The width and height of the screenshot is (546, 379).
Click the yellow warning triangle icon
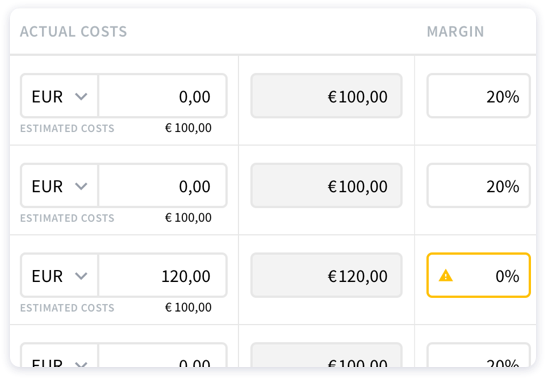coord(445,276)
